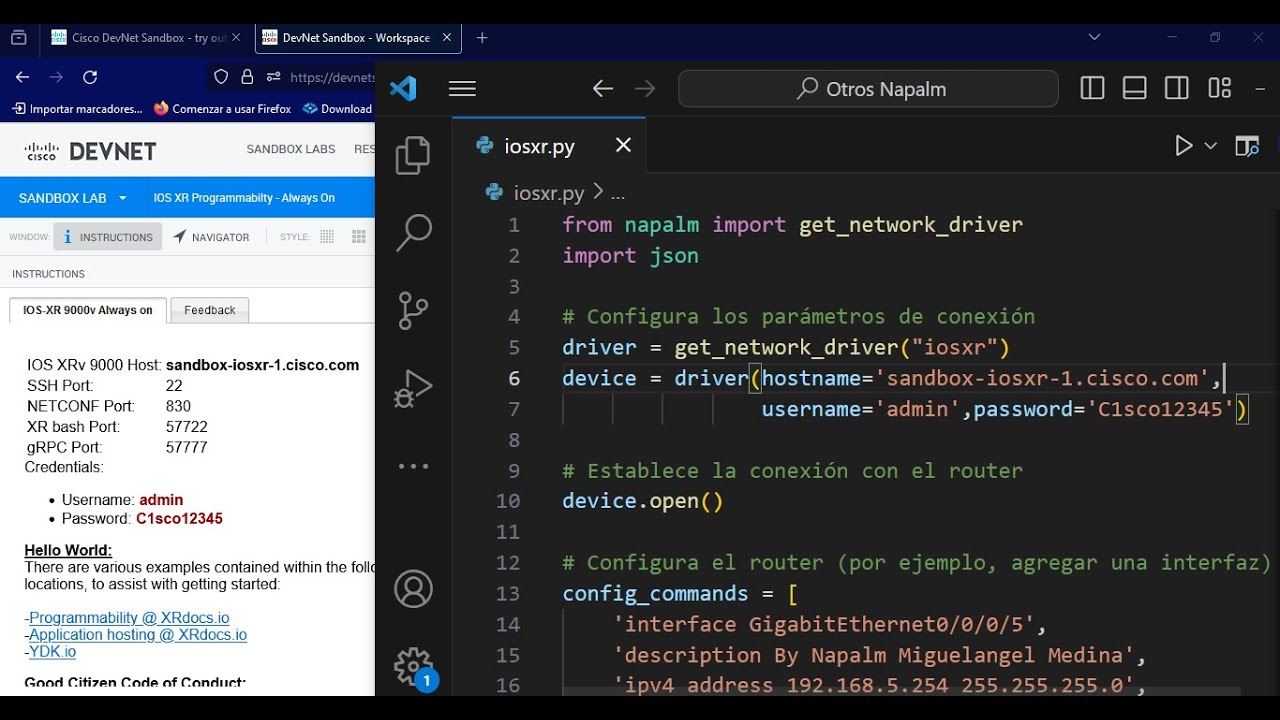The width and height of the screenshot is (1280, 720).
Task: Open the NAVIGATOR window button
Action: [x=211, y=237]
